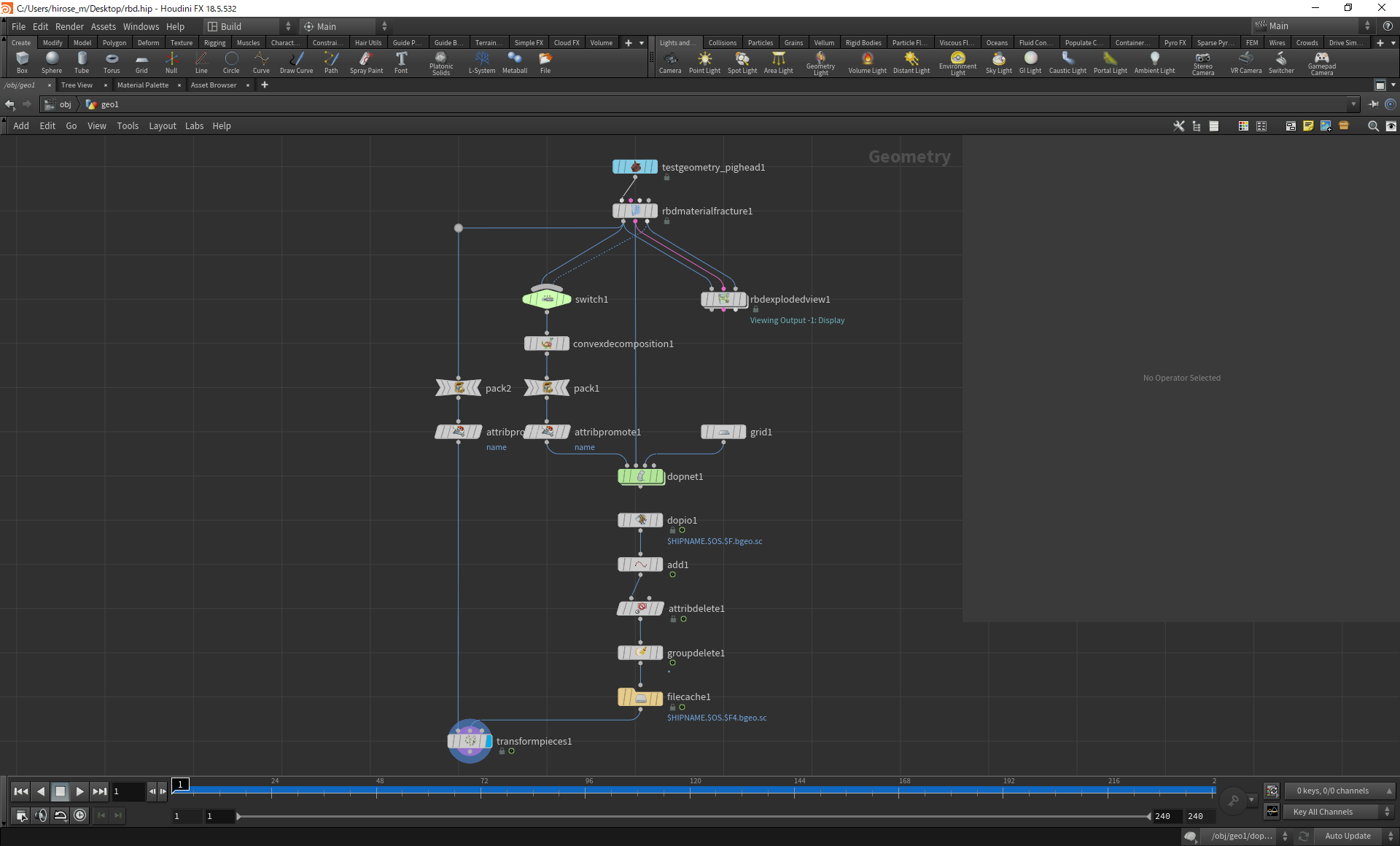Open the Rigid Bodies shelf tab

tap(863, 43)
